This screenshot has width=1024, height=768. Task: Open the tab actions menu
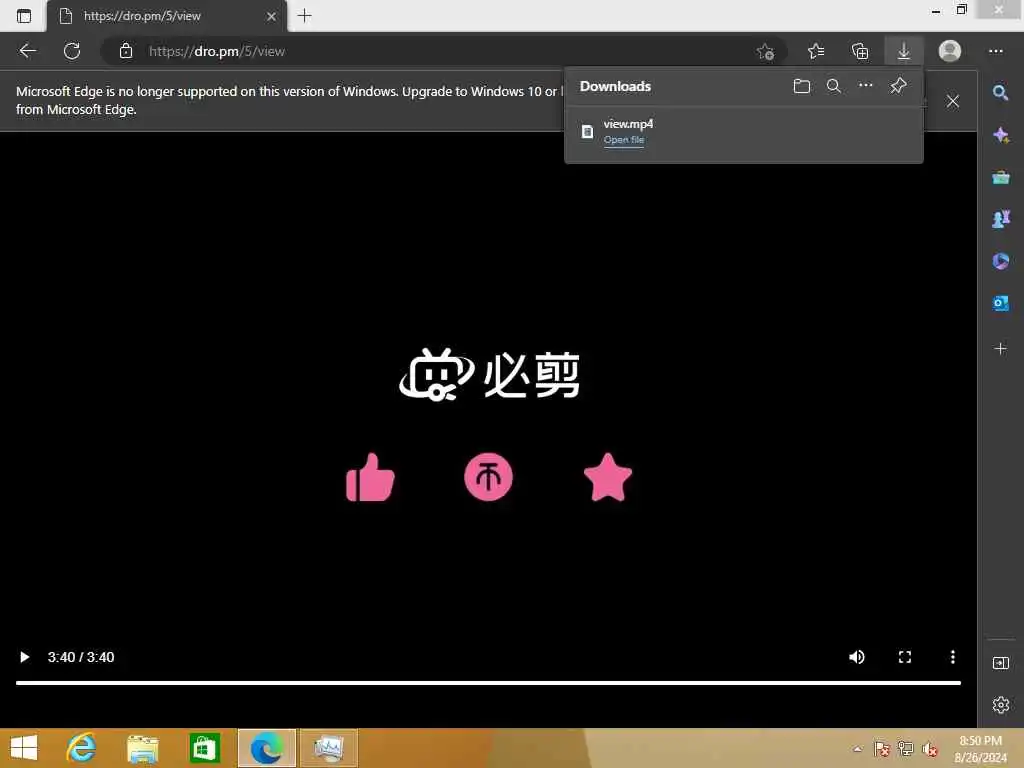coord(24,16)
